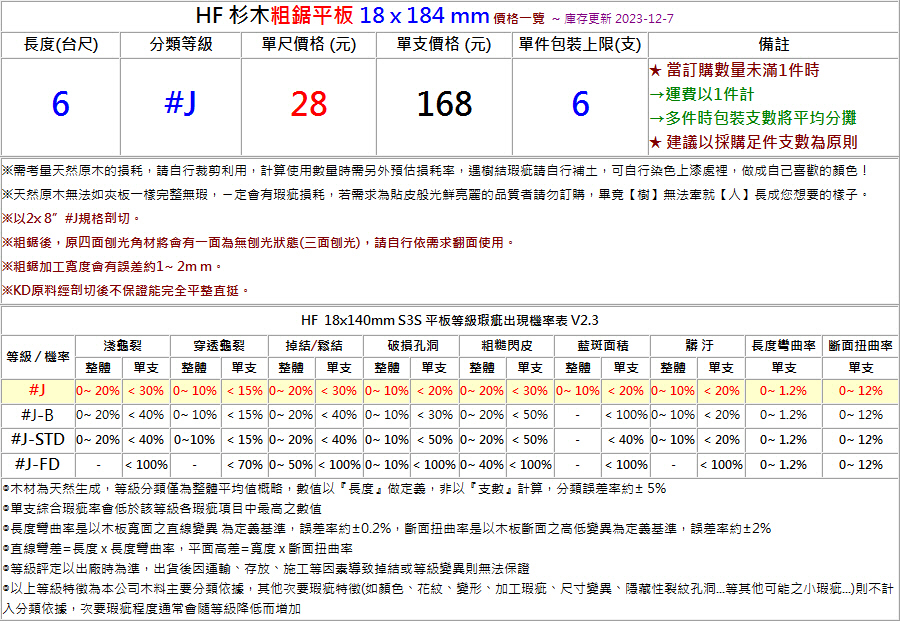Click the '單件包裝上限(支)' header

coord(580,45)
